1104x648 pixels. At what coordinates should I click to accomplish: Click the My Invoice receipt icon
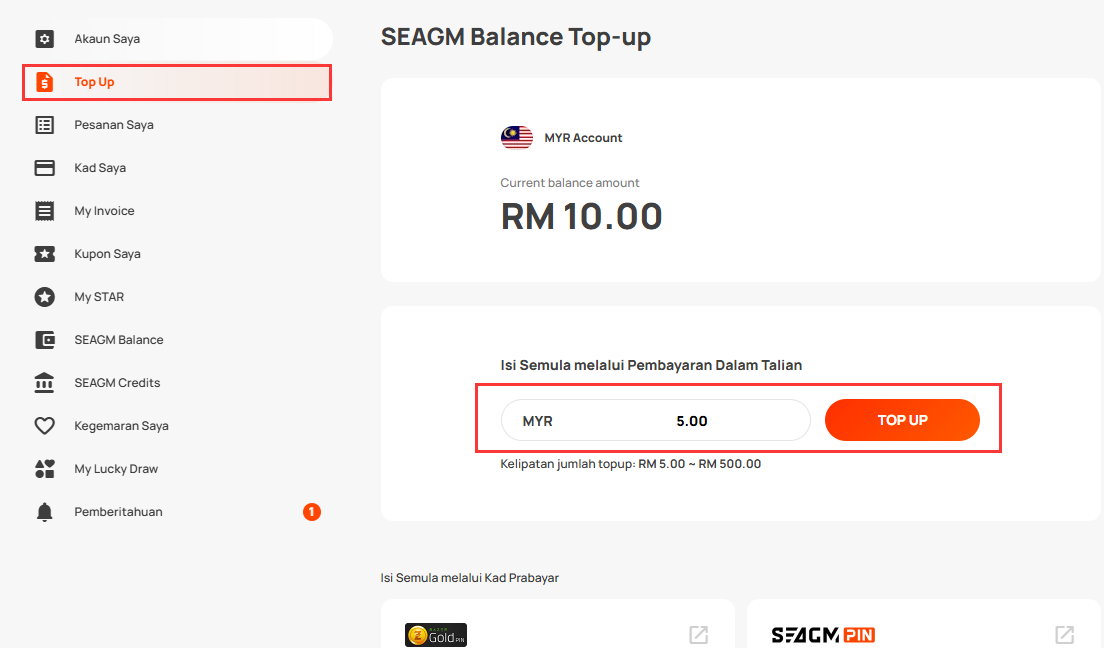pyautogui.click(x=44, y=211)
